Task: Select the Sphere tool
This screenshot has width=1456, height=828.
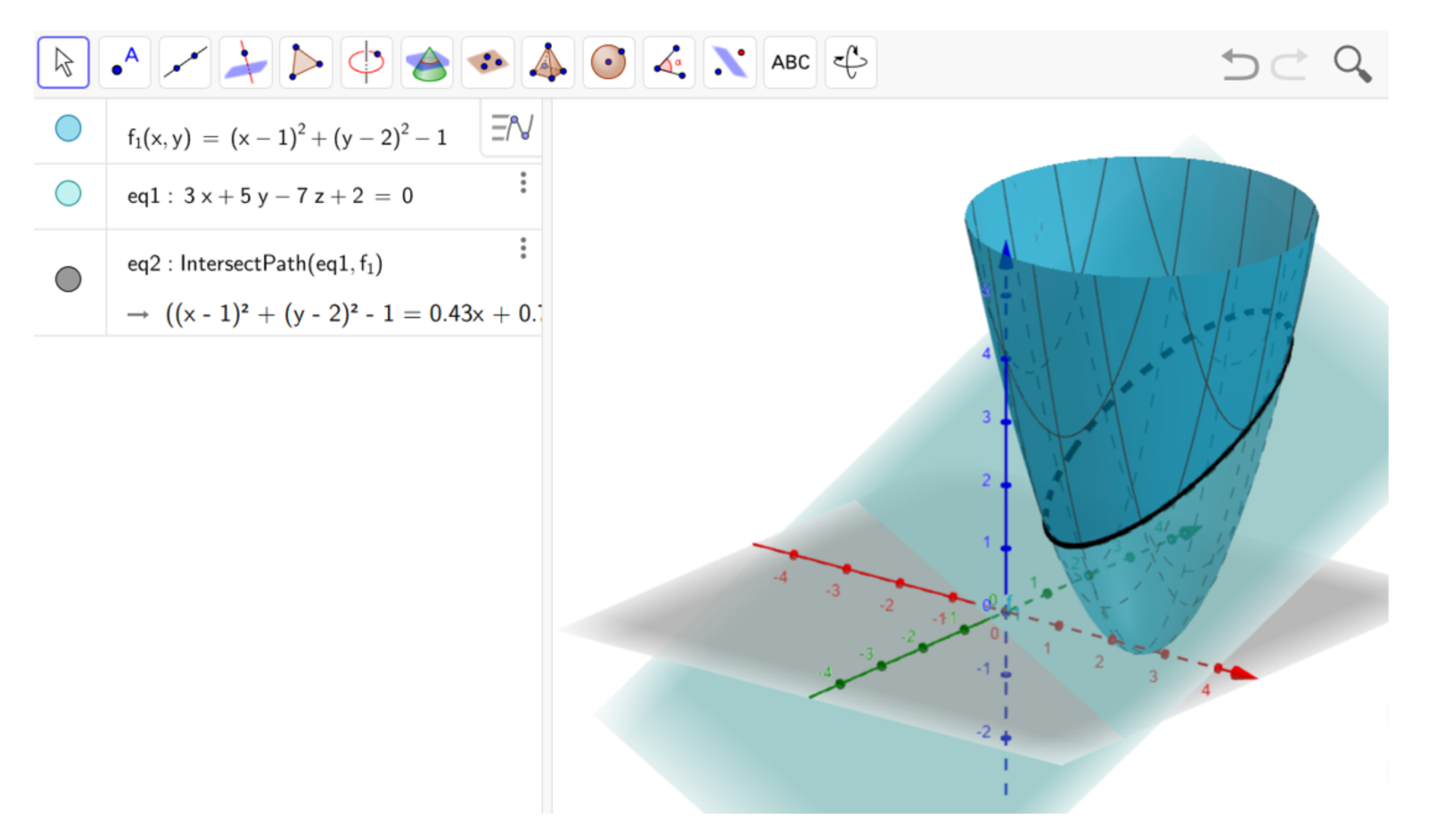Action: coord(608,62)
